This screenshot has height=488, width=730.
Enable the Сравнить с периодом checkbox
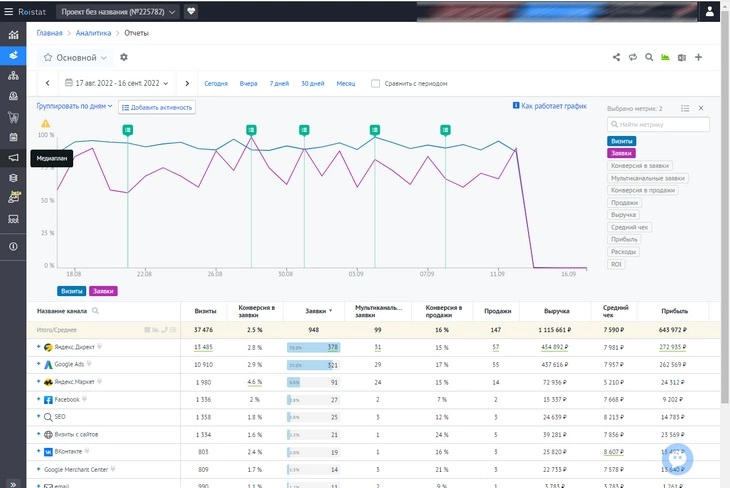pyautogui.click(x=376, y=84)
